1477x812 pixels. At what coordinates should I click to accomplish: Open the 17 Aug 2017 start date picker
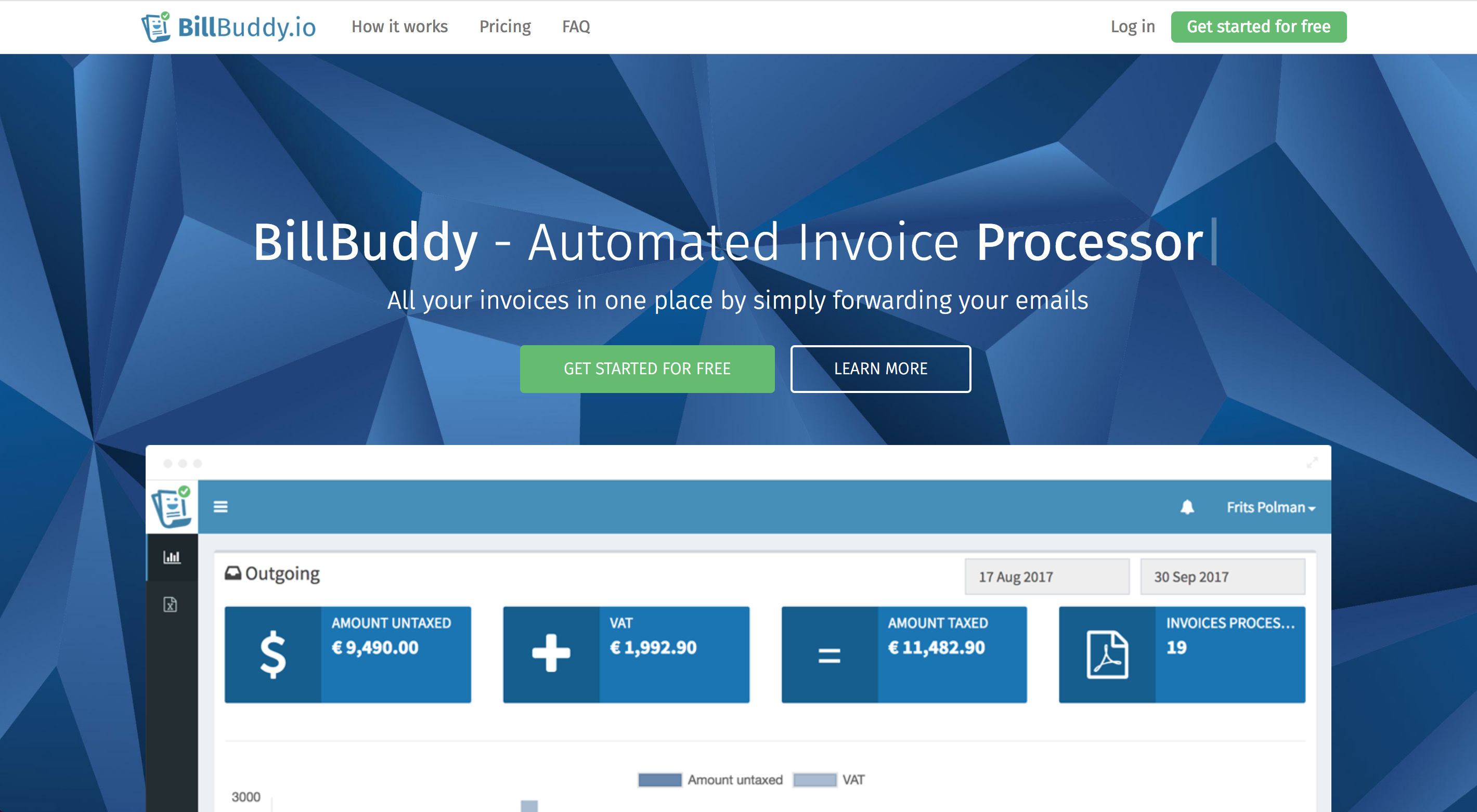1046,577
